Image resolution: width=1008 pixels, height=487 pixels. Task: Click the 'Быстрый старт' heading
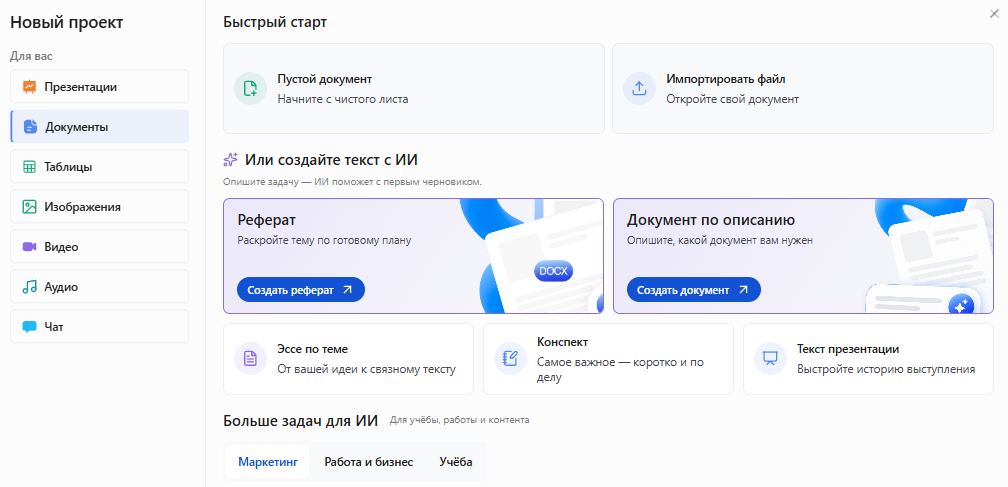(275, 22)
